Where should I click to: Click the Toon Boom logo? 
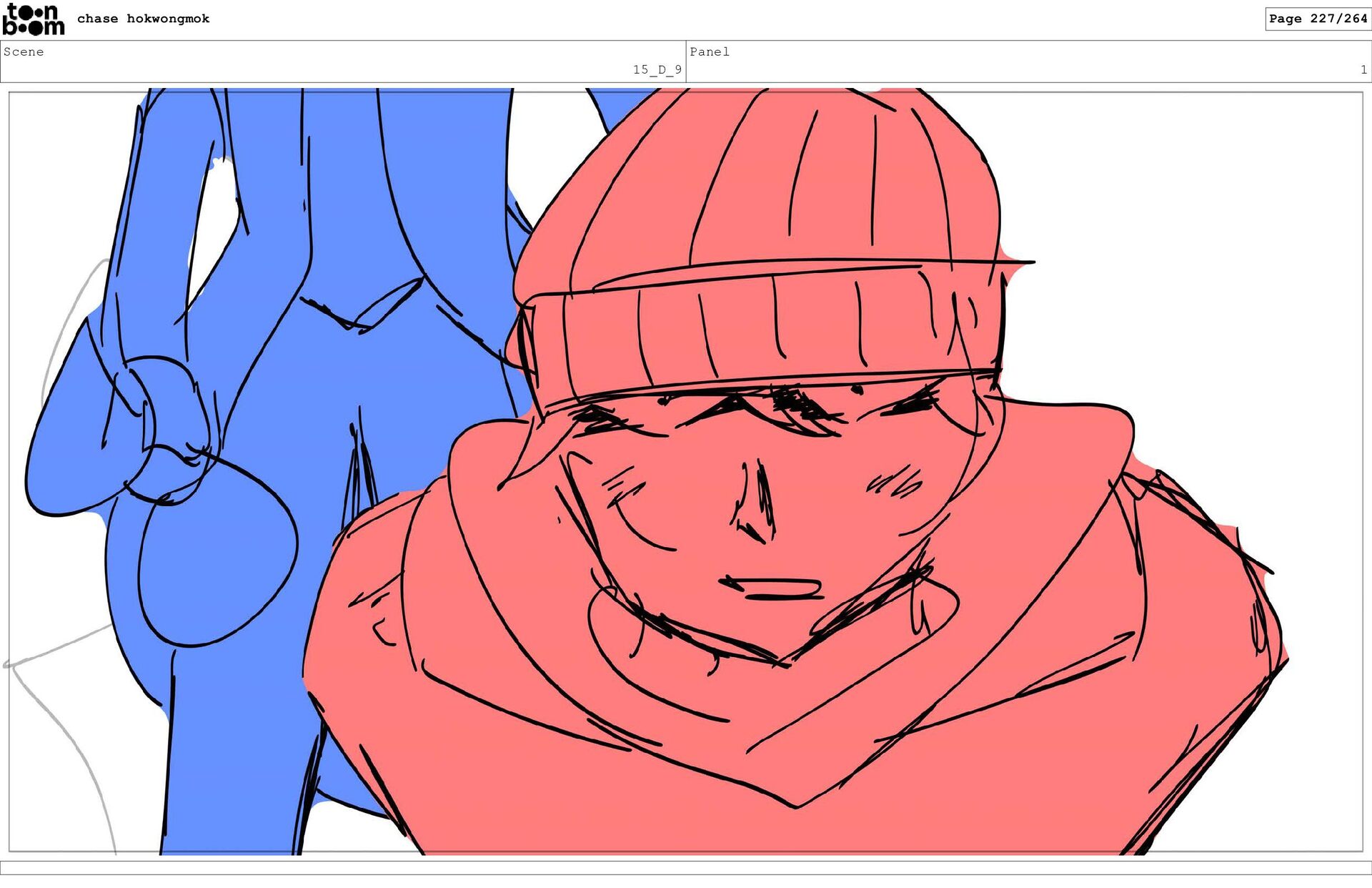33,19
